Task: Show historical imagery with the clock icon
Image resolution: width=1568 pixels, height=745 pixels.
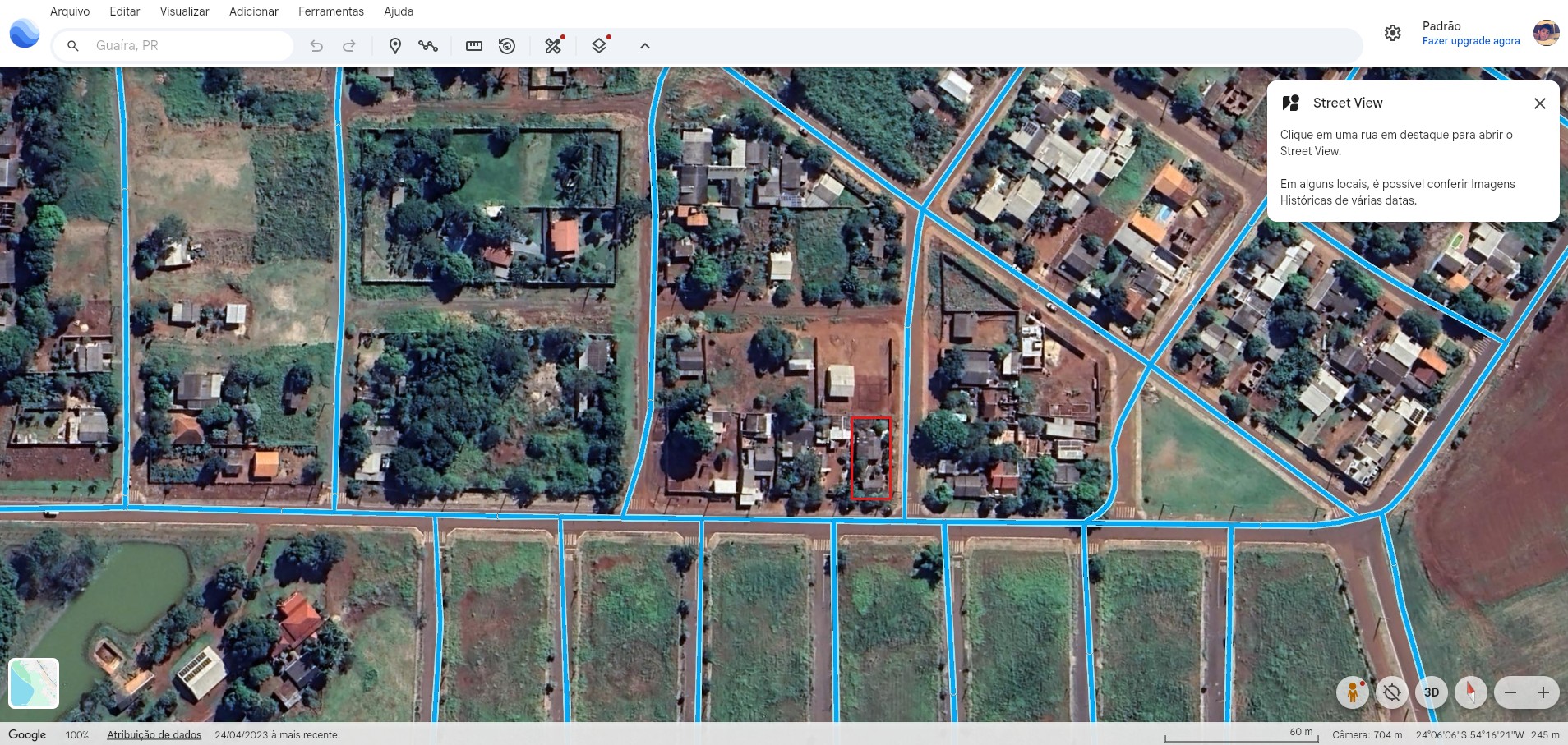Action: point(507,46)
